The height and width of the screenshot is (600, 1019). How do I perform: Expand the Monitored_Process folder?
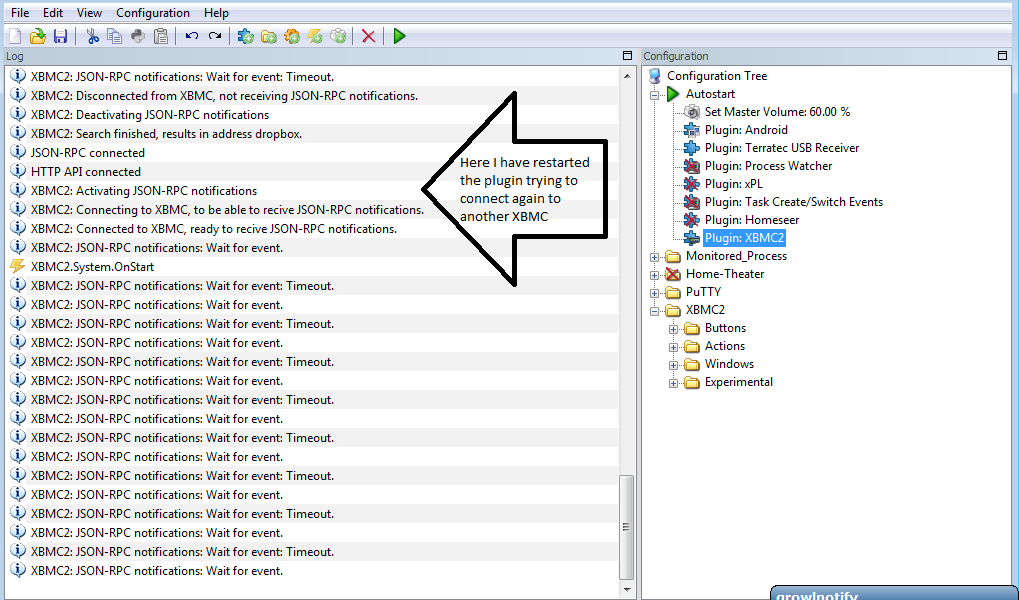pos(654,257)
